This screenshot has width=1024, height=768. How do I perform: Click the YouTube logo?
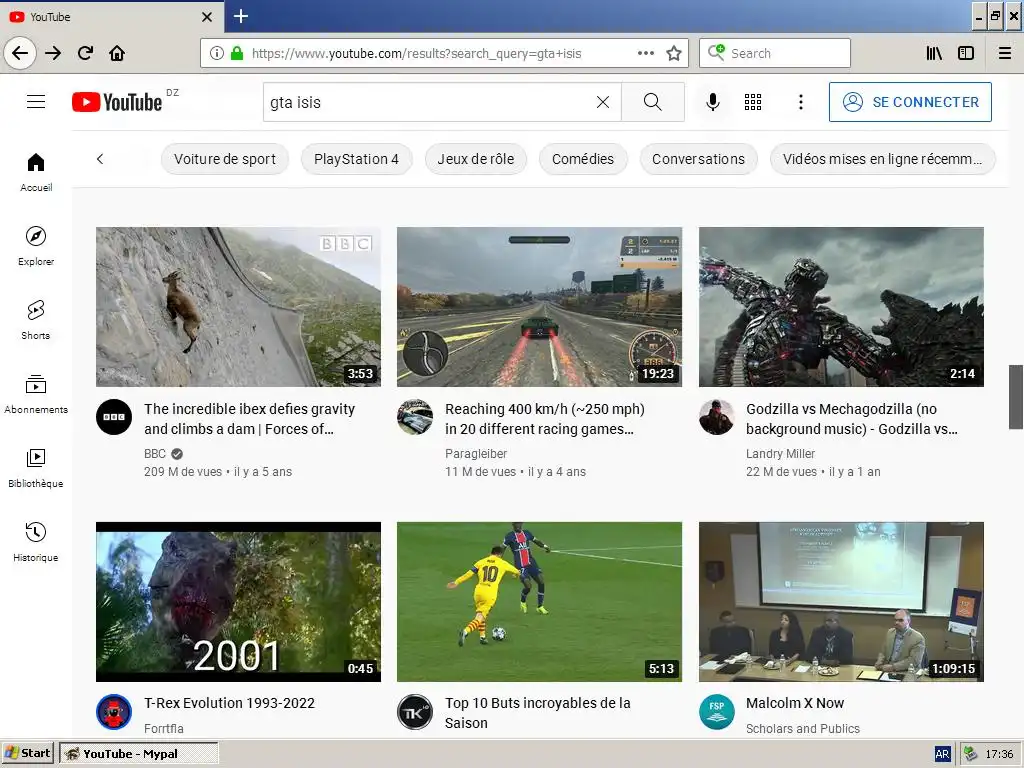coord(118,102)
